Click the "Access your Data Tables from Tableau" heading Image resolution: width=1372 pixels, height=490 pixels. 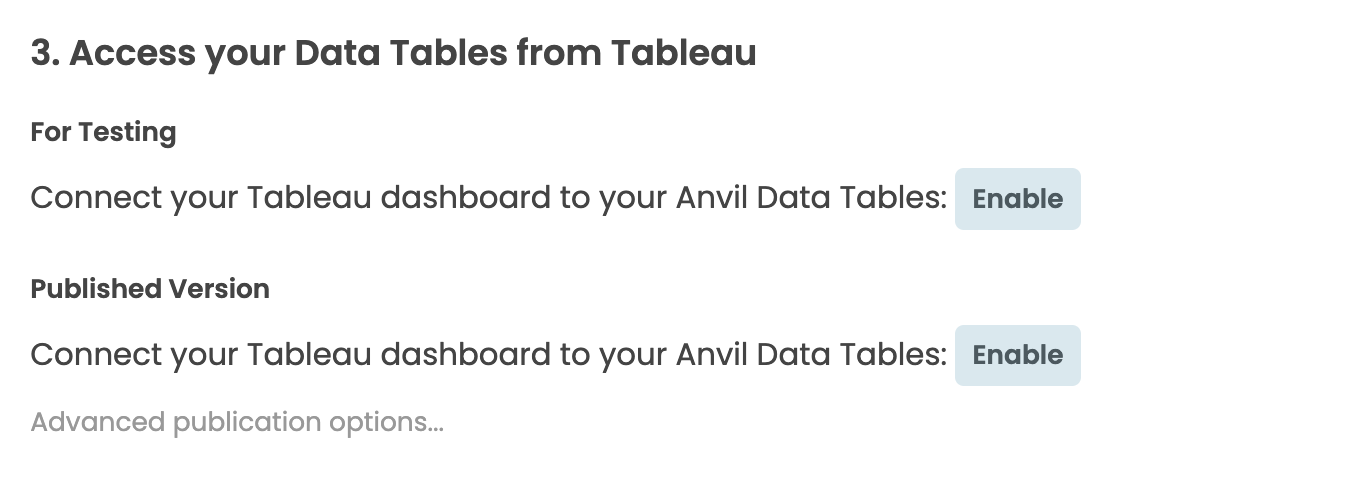(x=393, y=53)
